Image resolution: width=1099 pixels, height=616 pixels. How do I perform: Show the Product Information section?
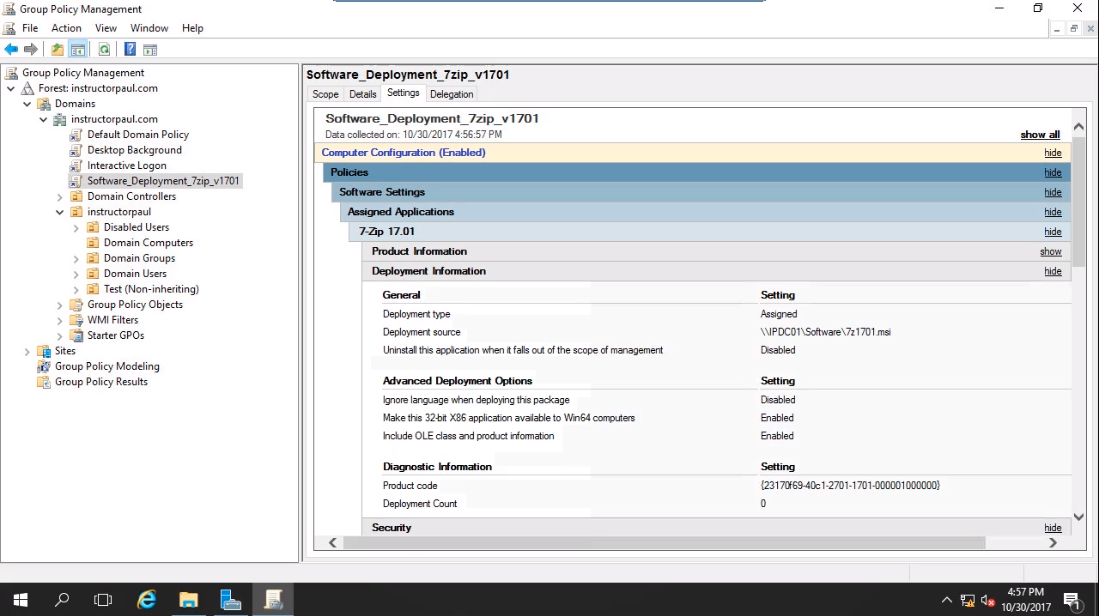pos(1051,252)
